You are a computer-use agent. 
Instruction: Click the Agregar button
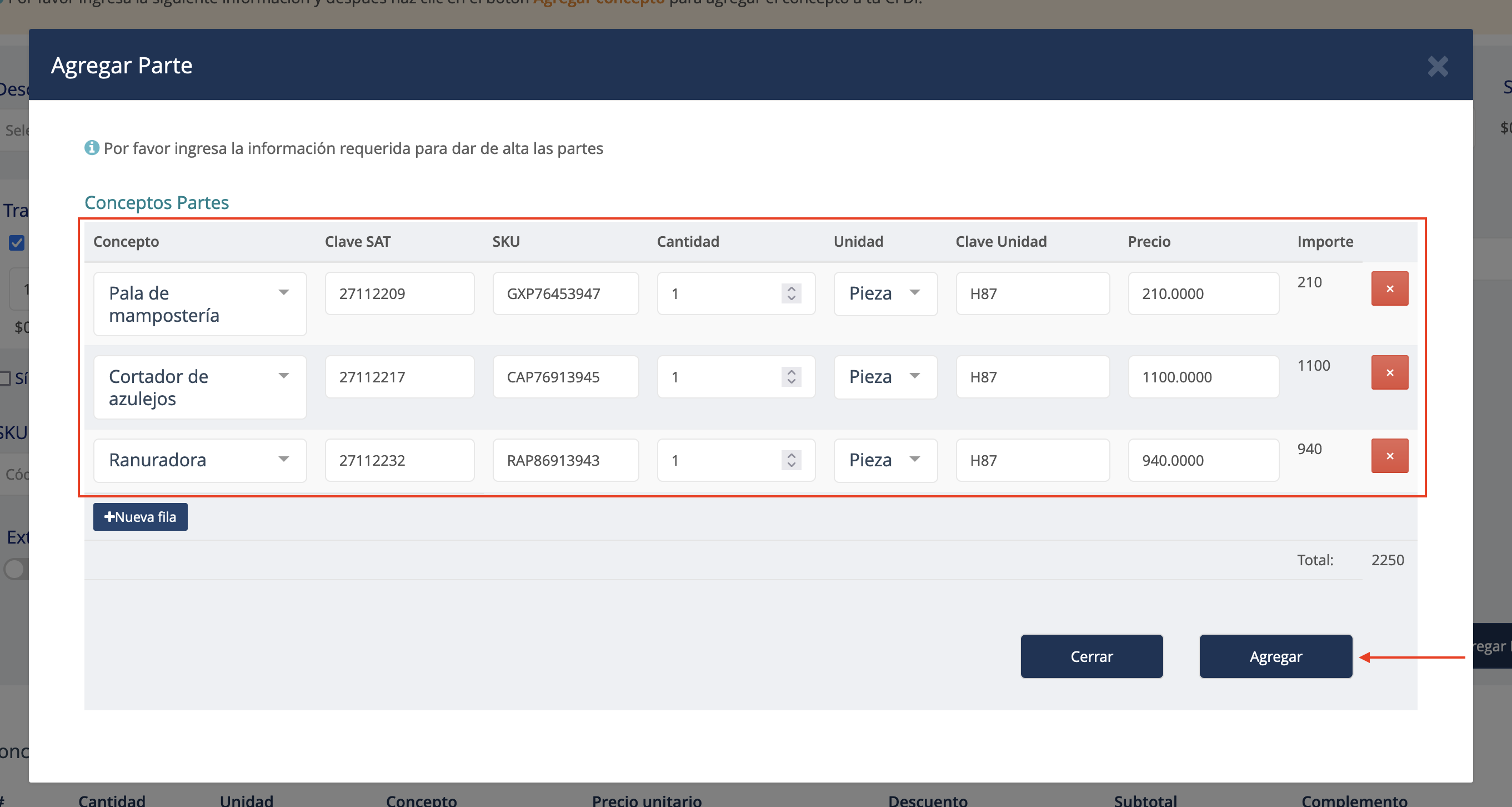1275,656
